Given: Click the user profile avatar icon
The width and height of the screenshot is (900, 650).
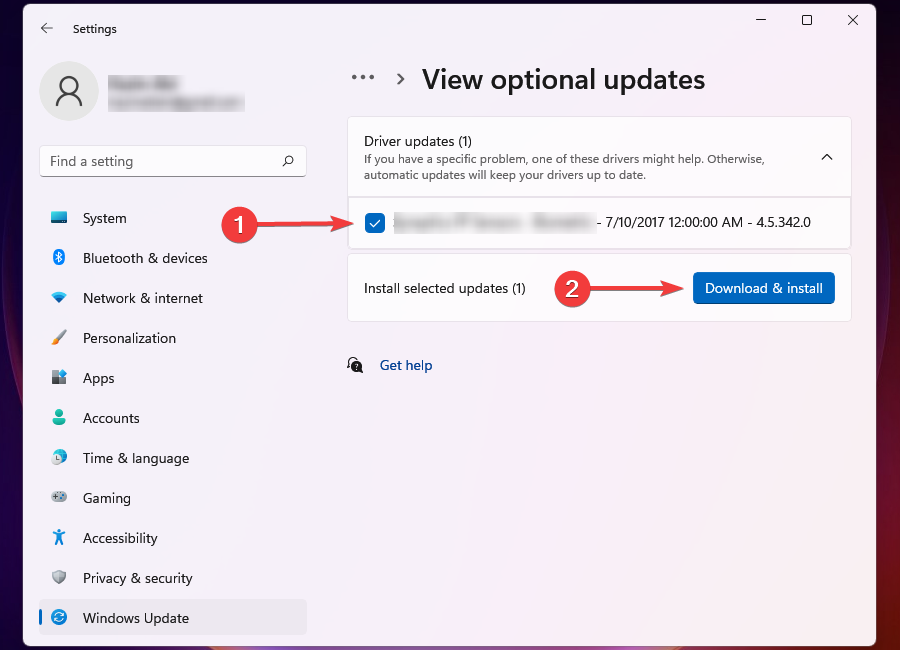Looking at the screenshot, I should (69, 91).
